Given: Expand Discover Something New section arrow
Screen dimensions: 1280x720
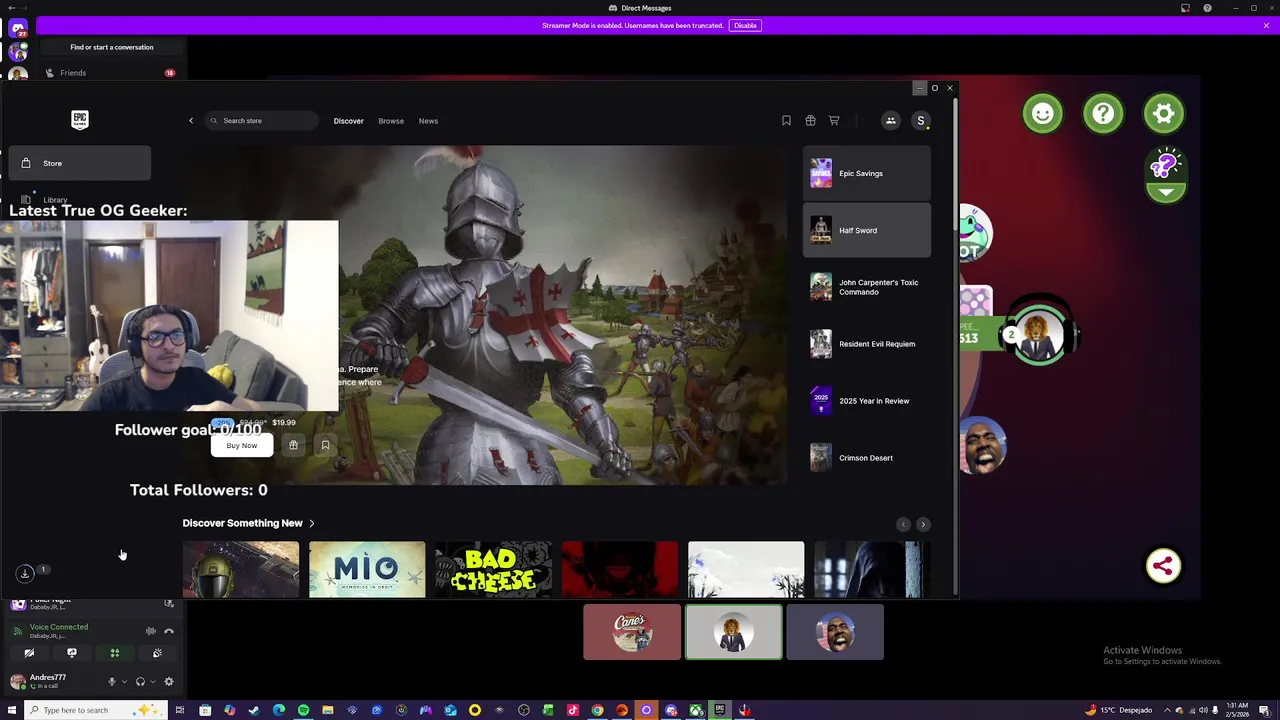Looking at the screenshot, I should [312, 523].
